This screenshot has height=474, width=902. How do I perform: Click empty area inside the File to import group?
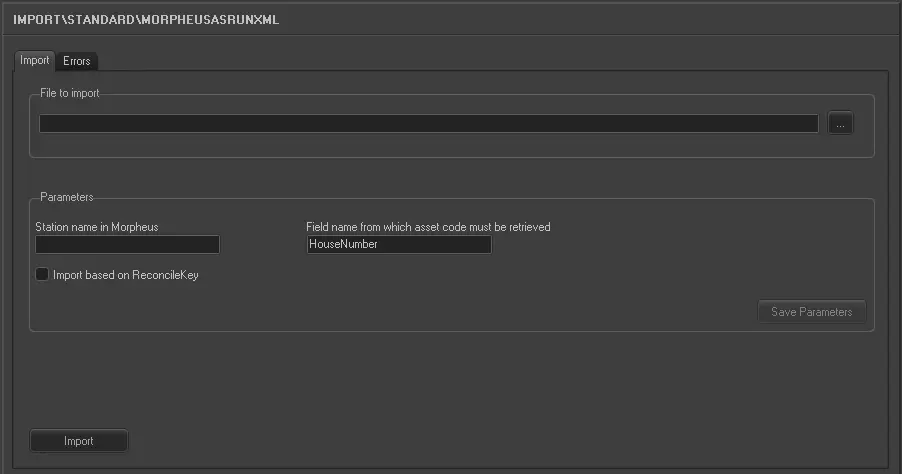tap(450, 146)
